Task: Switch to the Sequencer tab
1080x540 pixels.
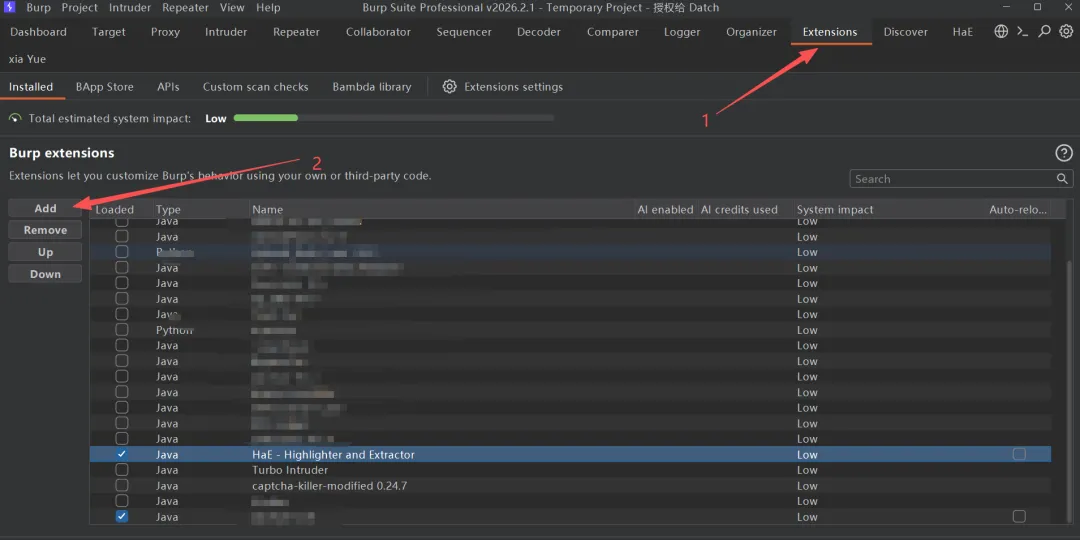Action: 464,32
